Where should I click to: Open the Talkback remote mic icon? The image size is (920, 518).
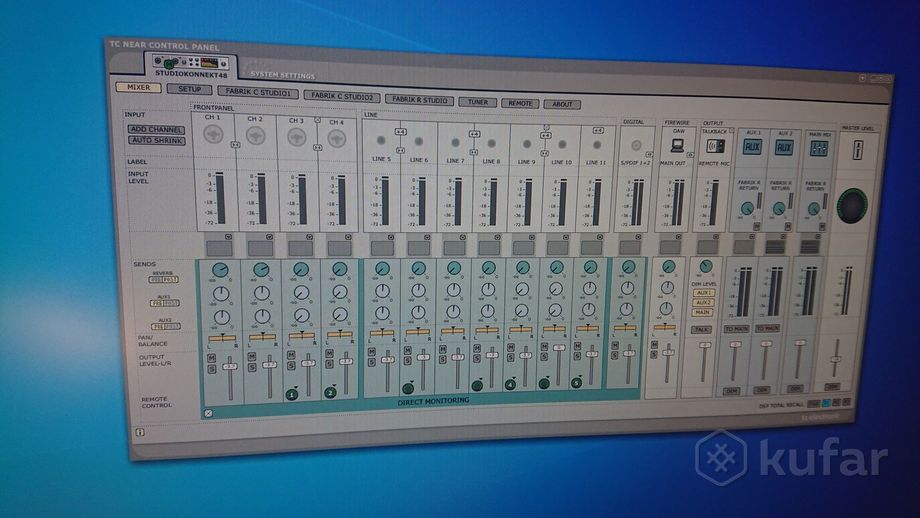tap(715, 146)
